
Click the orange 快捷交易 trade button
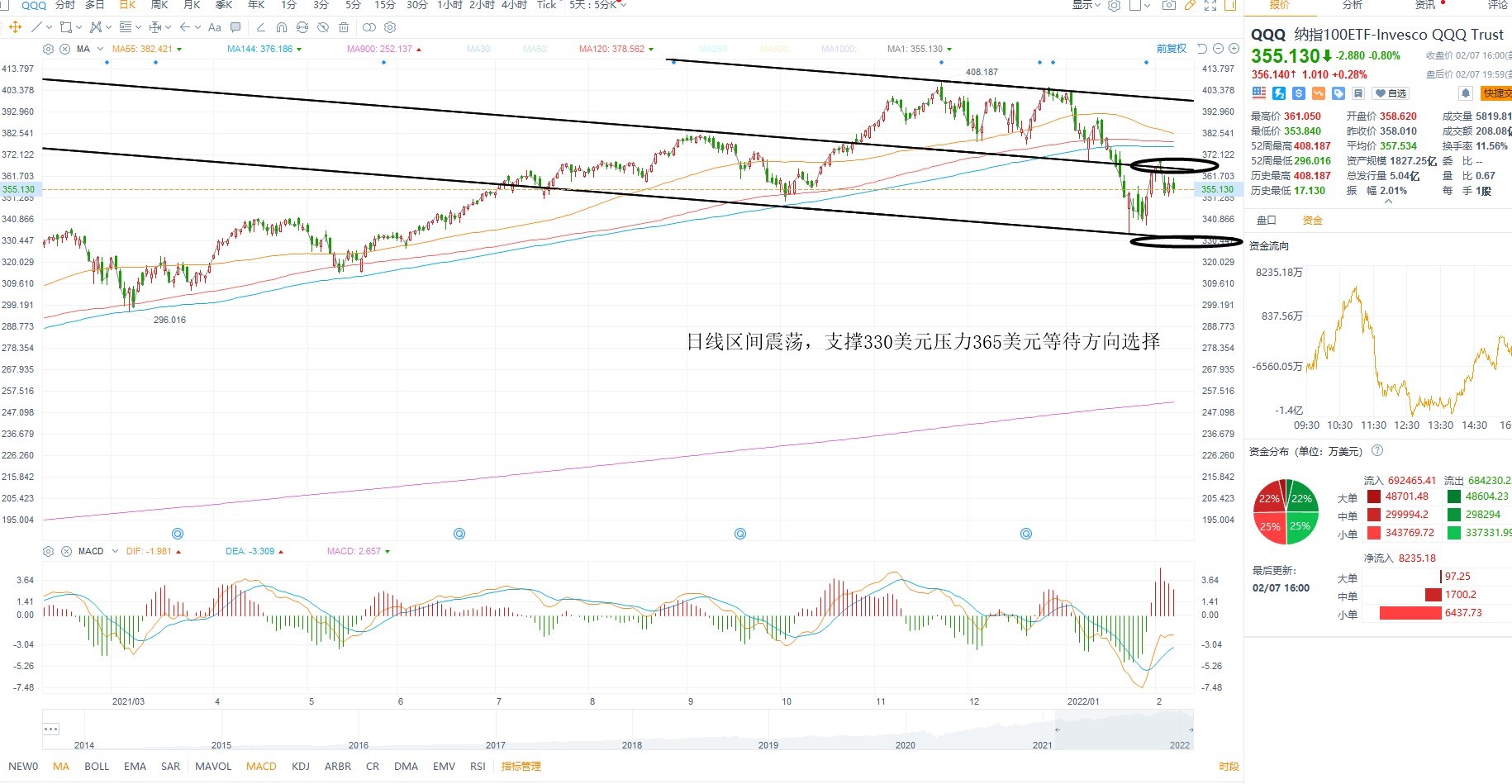pos(1496,93)
